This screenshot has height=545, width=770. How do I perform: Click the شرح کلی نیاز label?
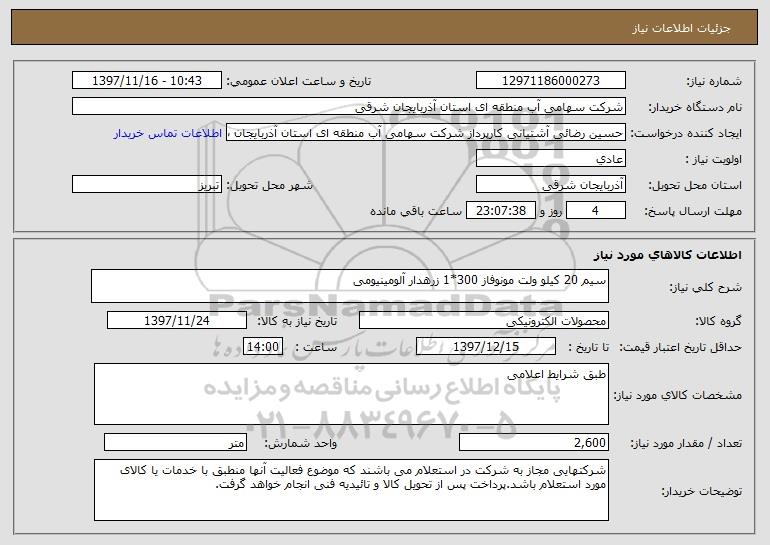click(706, 287)
